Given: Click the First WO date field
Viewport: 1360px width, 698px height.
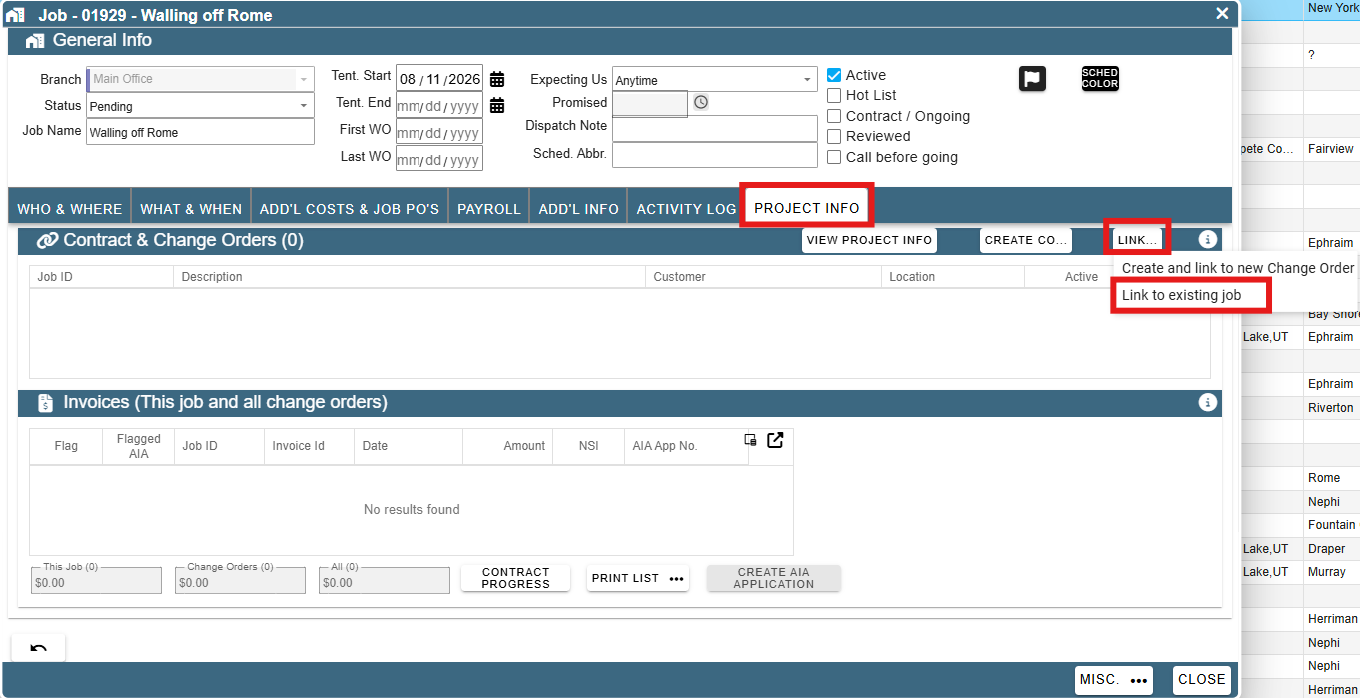Looking at the screenshot, I should point(439,132).
